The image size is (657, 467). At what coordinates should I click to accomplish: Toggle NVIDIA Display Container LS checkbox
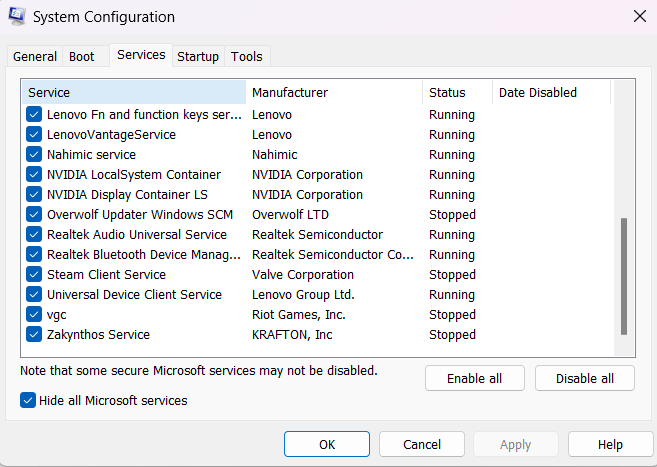tap(34, 195)
